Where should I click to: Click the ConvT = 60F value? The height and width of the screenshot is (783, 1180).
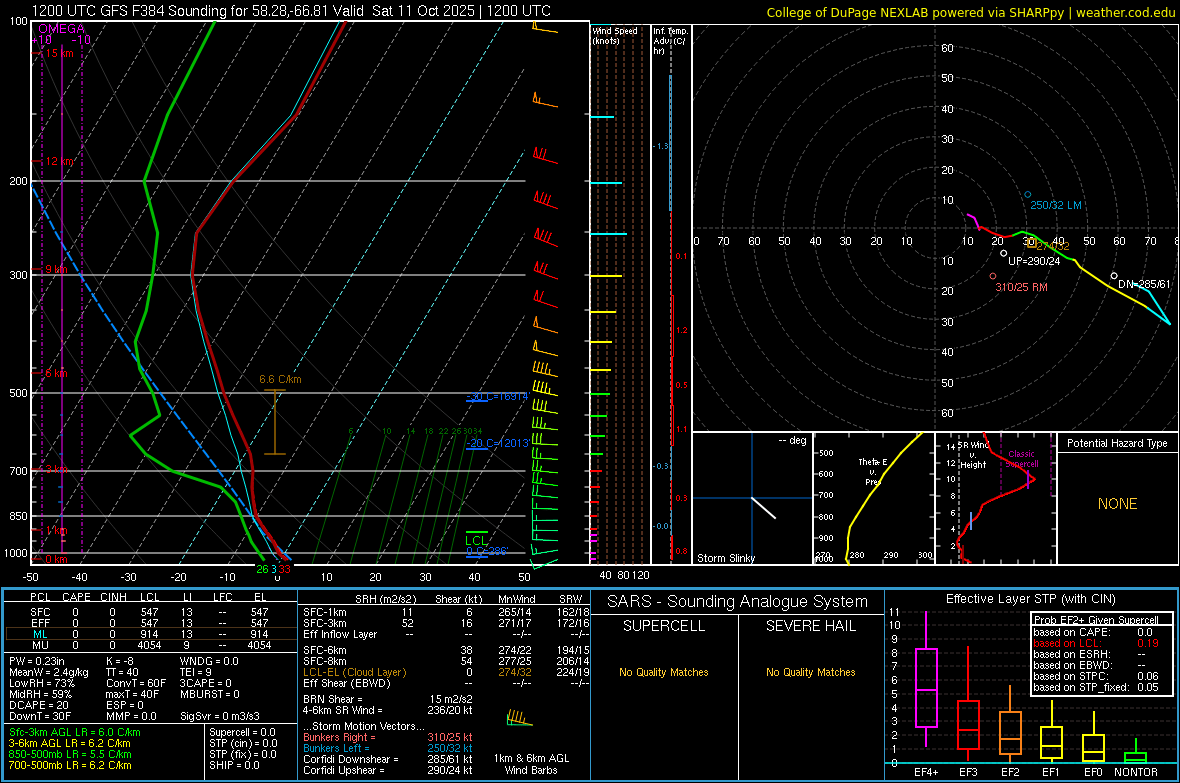pyautogui.click(x=136, y=683)
